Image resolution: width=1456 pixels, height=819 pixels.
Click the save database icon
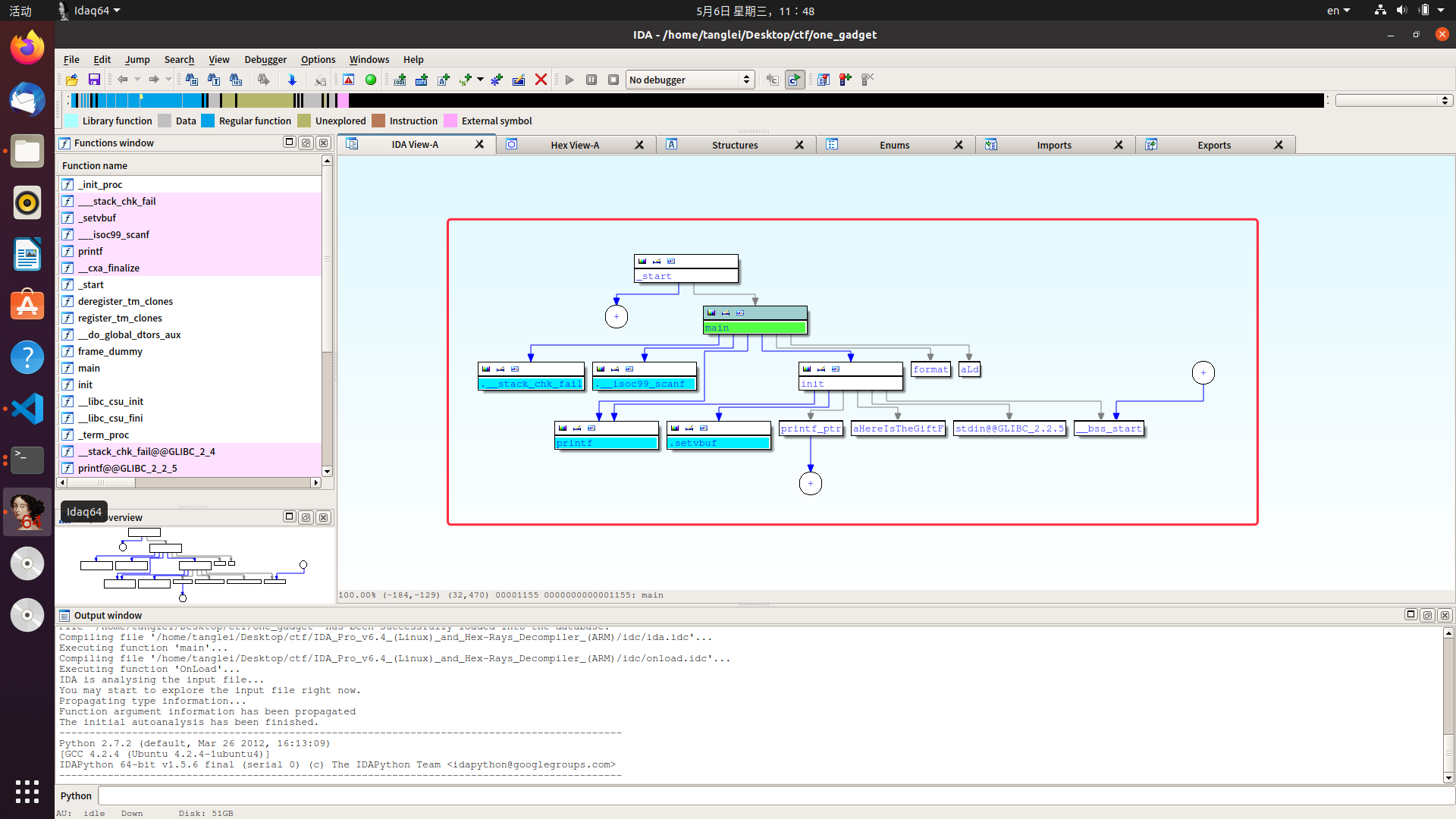tap(94, 80)
